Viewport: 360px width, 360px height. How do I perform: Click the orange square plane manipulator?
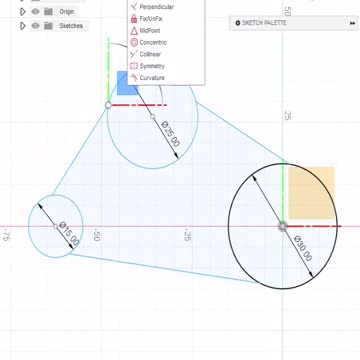[311, 193]
